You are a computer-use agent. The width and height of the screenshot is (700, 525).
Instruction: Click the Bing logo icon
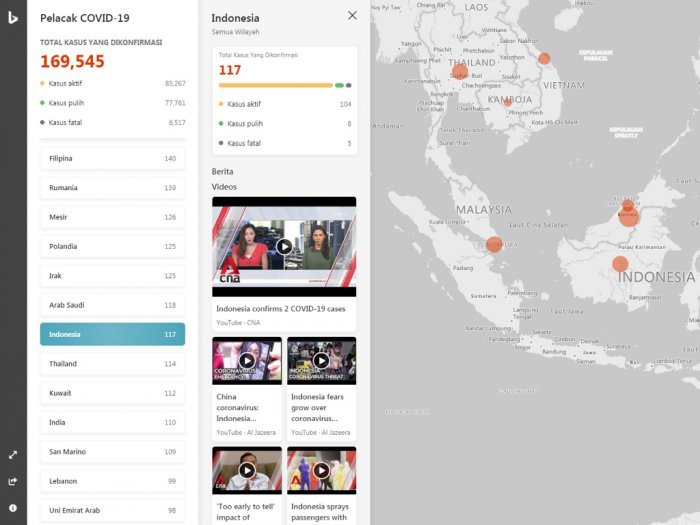13,18
